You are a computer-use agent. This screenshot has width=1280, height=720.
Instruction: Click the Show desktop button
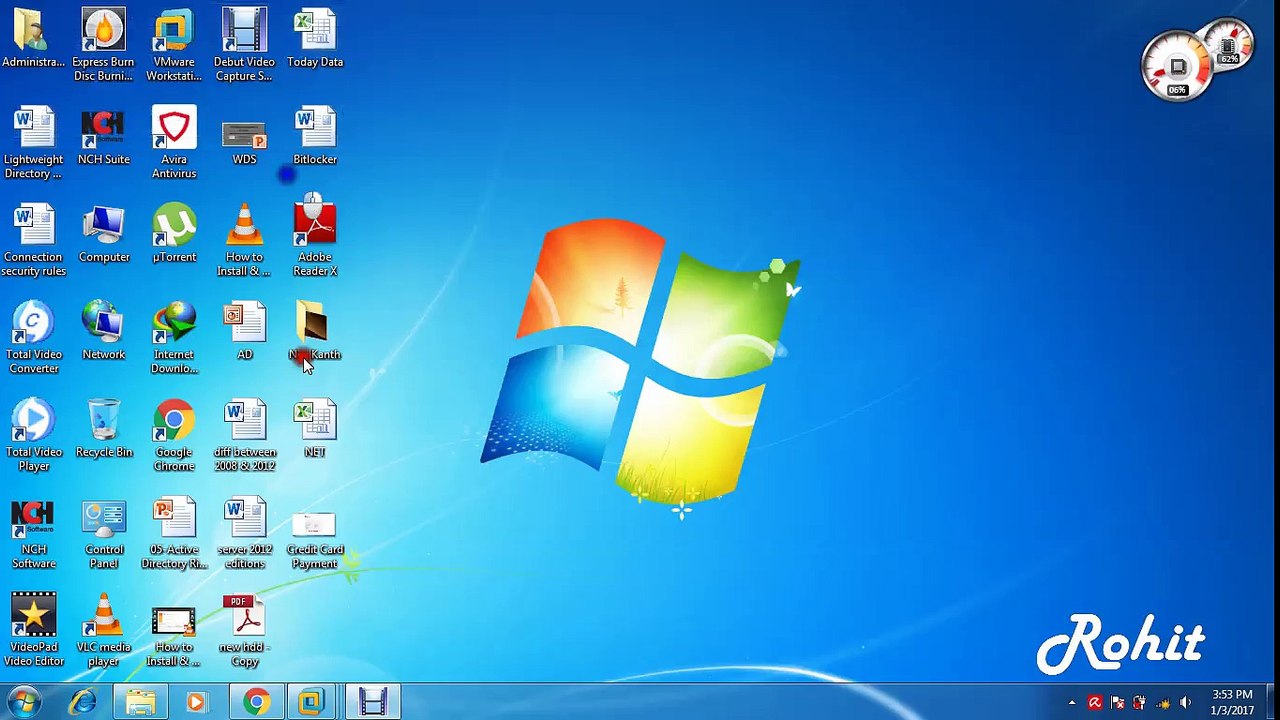pyautogui.click(x=1272, y=702)
